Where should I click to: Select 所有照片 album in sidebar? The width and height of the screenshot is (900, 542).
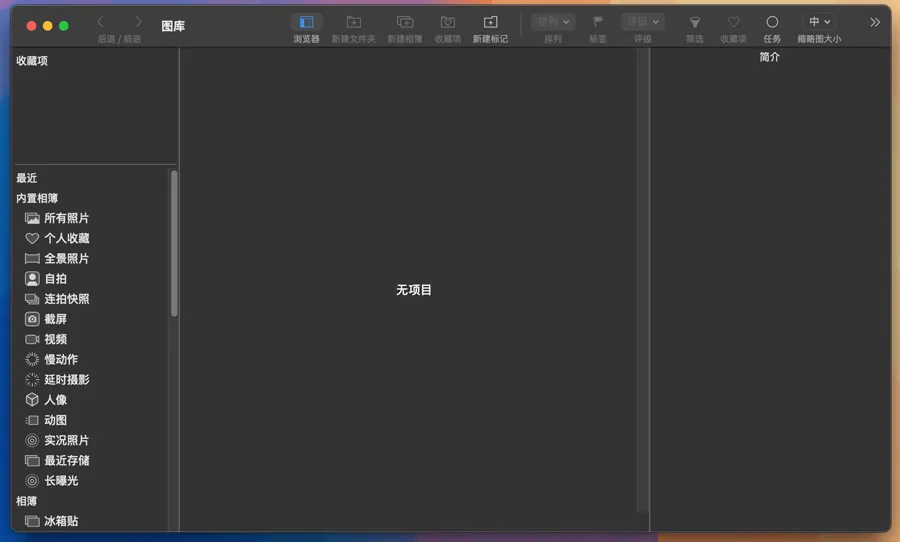pyautogui.click(x=66, y=218)
